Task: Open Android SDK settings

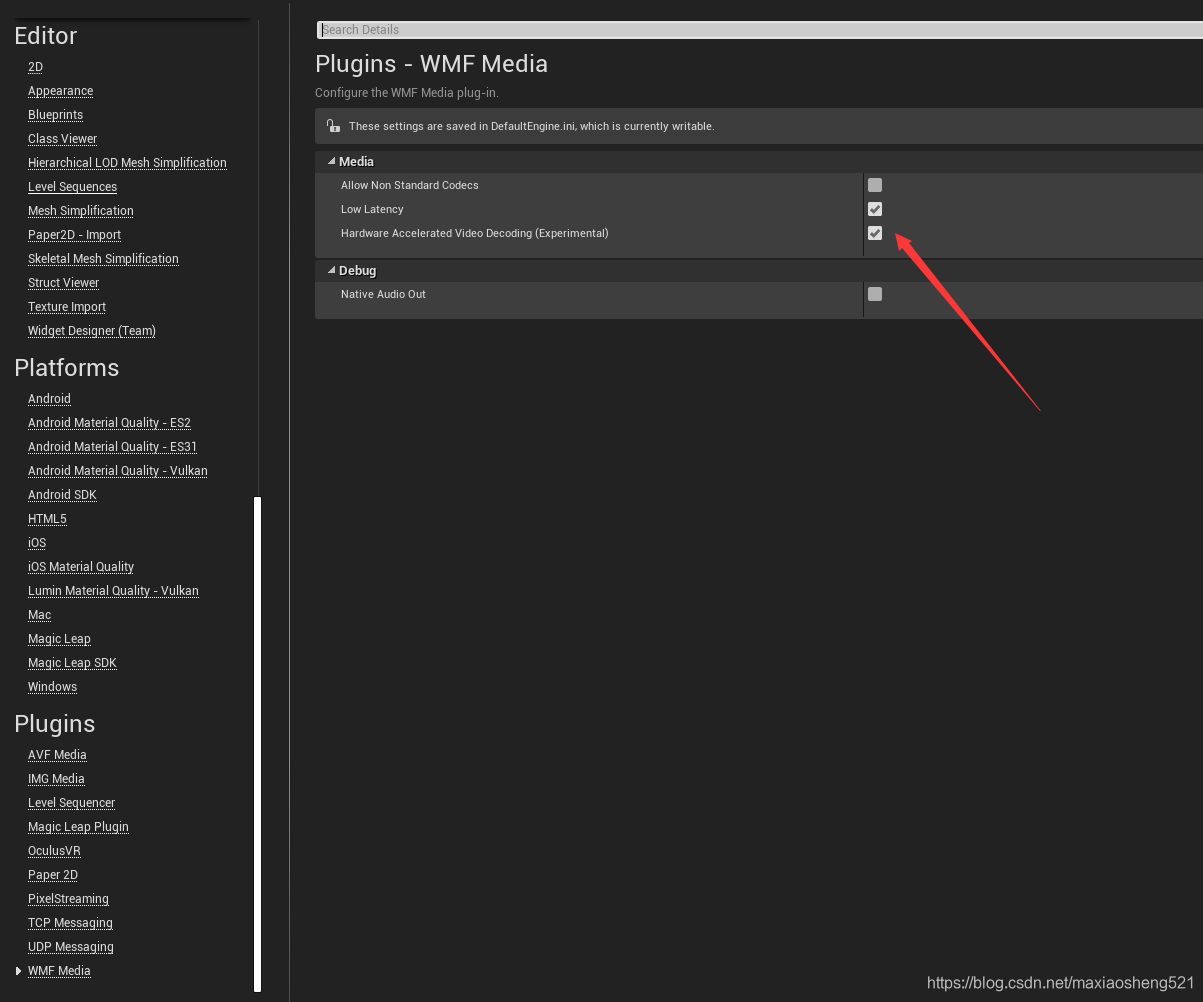Action: [62, 495]
